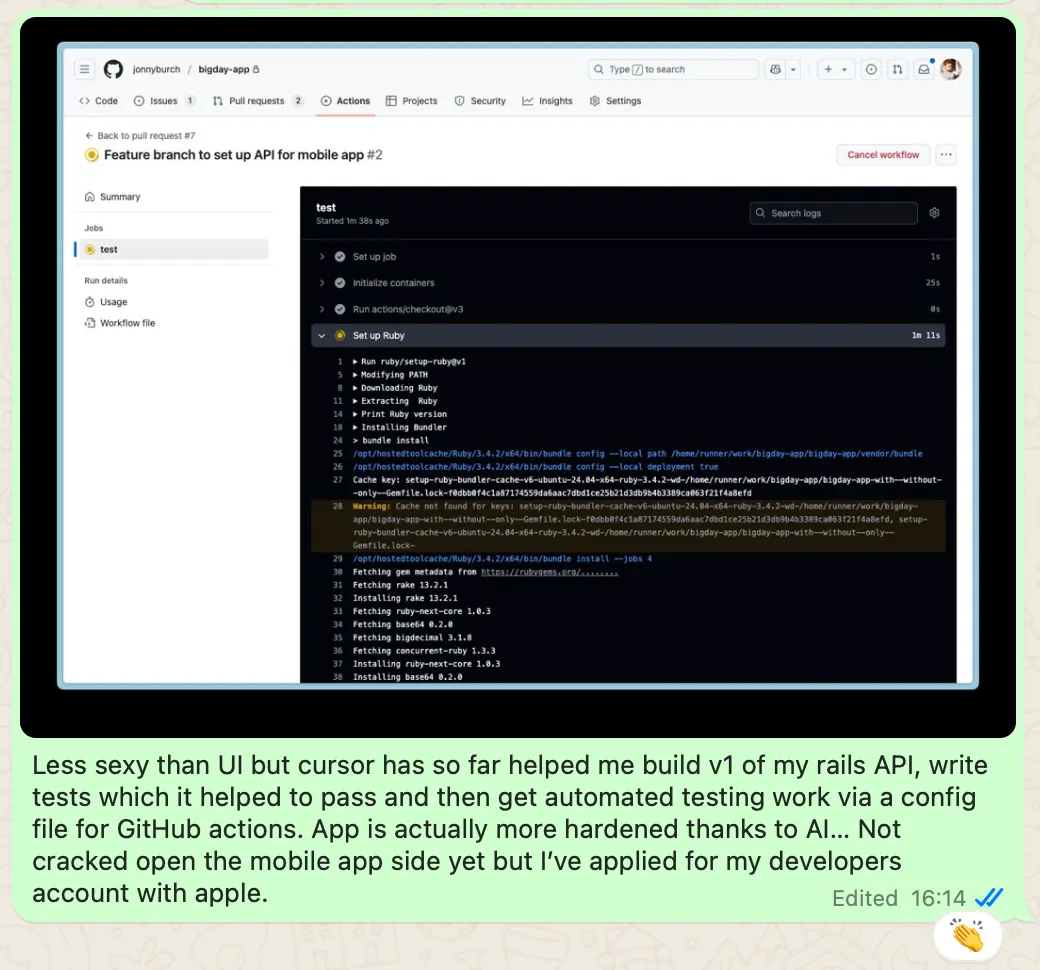Open the plus create-new dropdown

[834, 70]
